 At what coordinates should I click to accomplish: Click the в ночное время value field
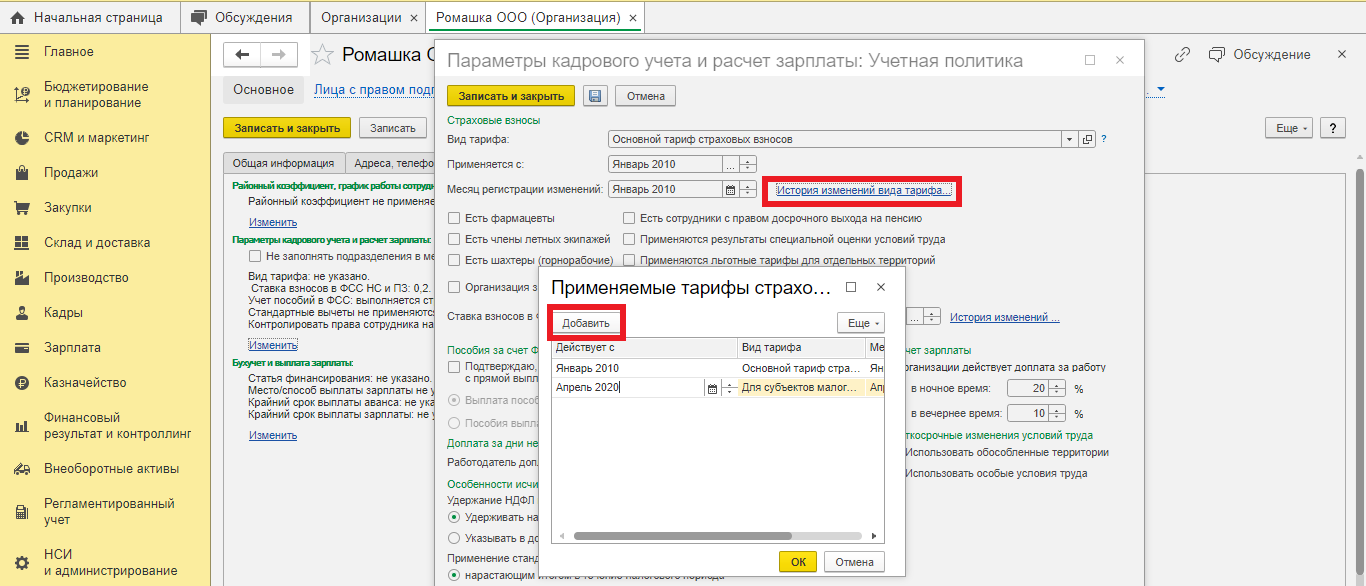(1027, 388)
